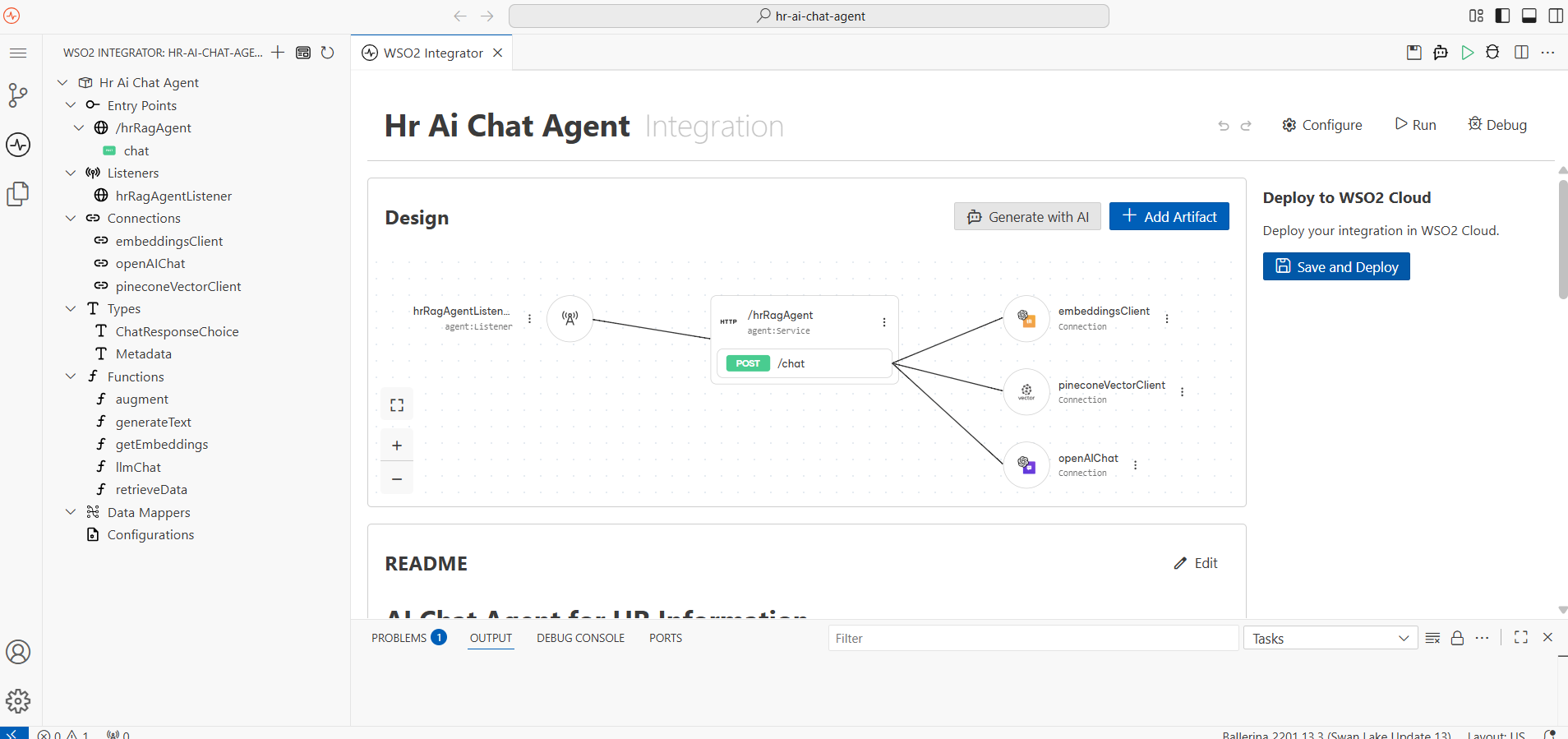The height and width of the screenshot is (739, 1568).
Task: Select the WSO2 Integrator editor tab
Action: (432, 53)
